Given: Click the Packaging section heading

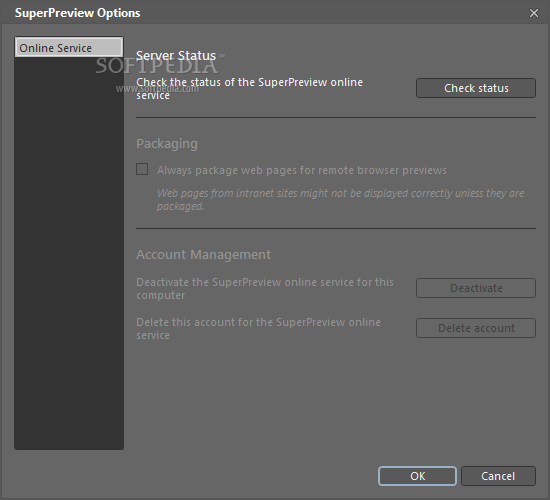Looking at the screenshot, I should point(167,144).
